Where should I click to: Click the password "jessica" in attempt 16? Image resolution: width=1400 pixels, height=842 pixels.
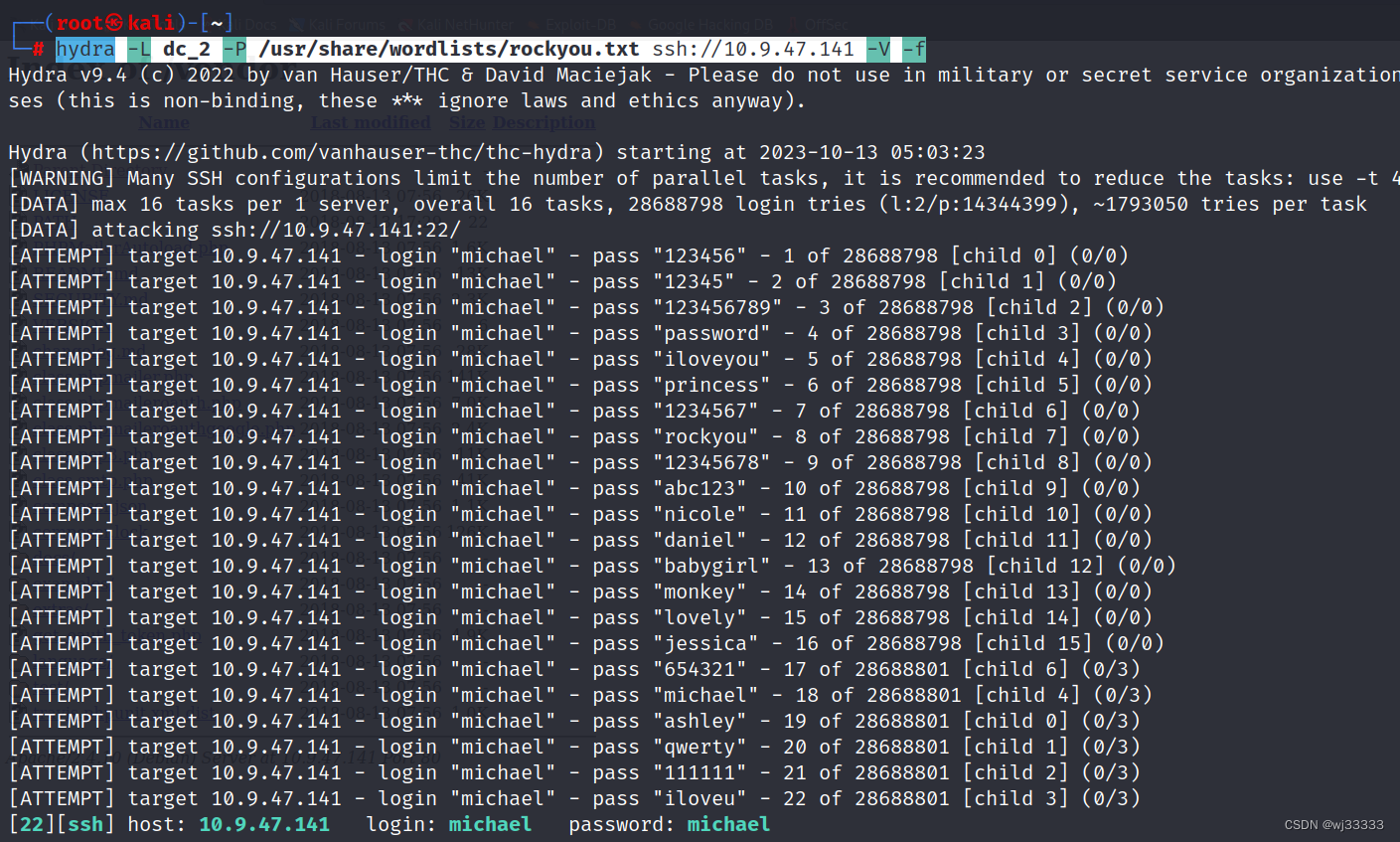coord(705,643)
